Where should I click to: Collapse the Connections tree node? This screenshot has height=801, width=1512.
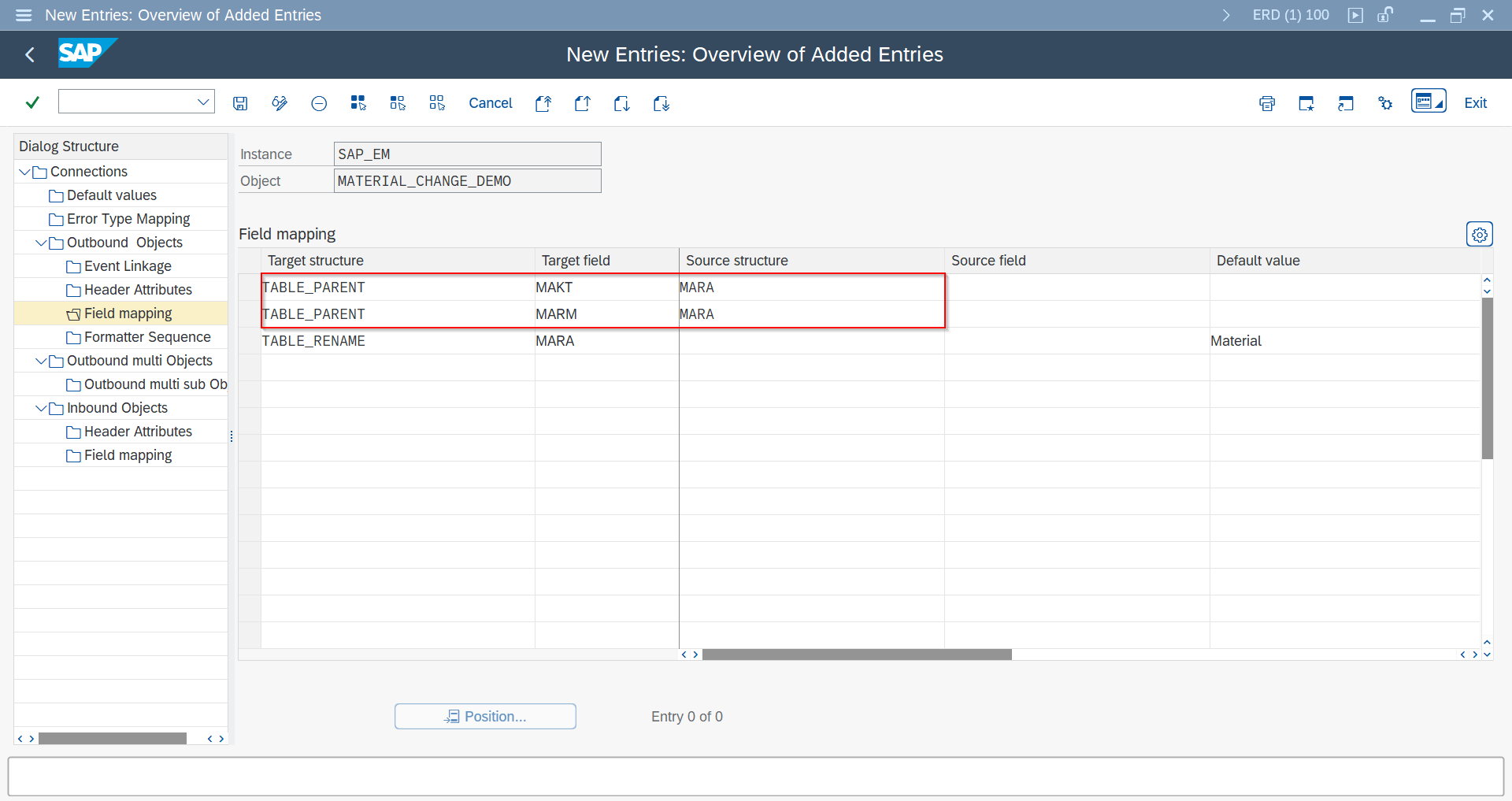coord(24,172)
